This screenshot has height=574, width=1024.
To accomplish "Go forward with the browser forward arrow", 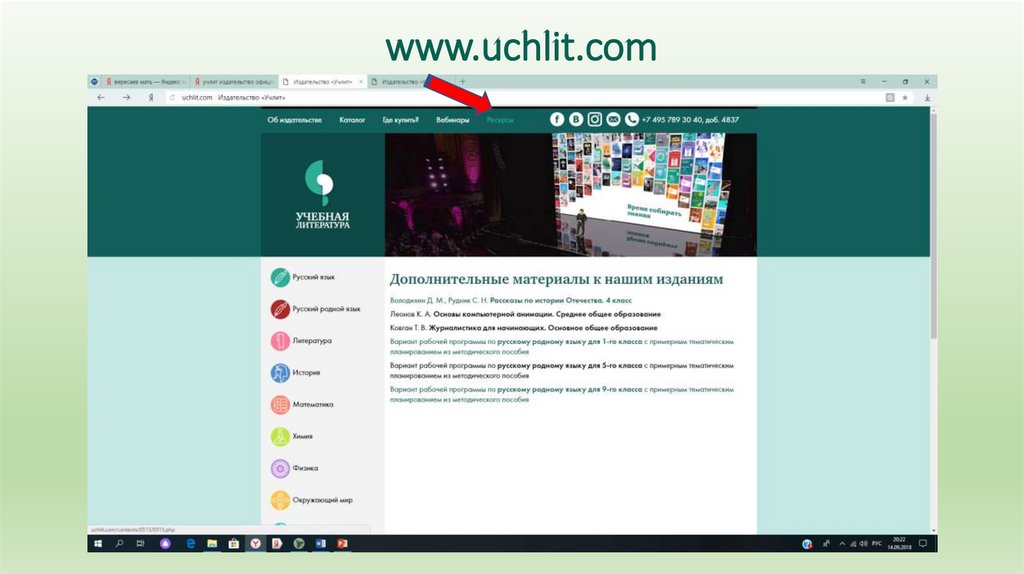I will point(126,97).
